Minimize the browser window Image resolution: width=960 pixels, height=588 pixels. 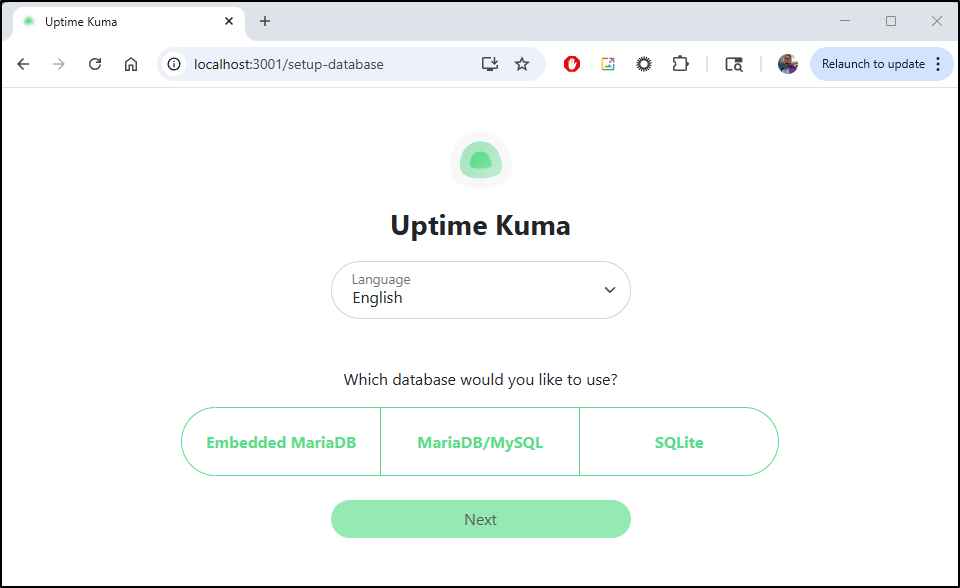click(845, 21)
